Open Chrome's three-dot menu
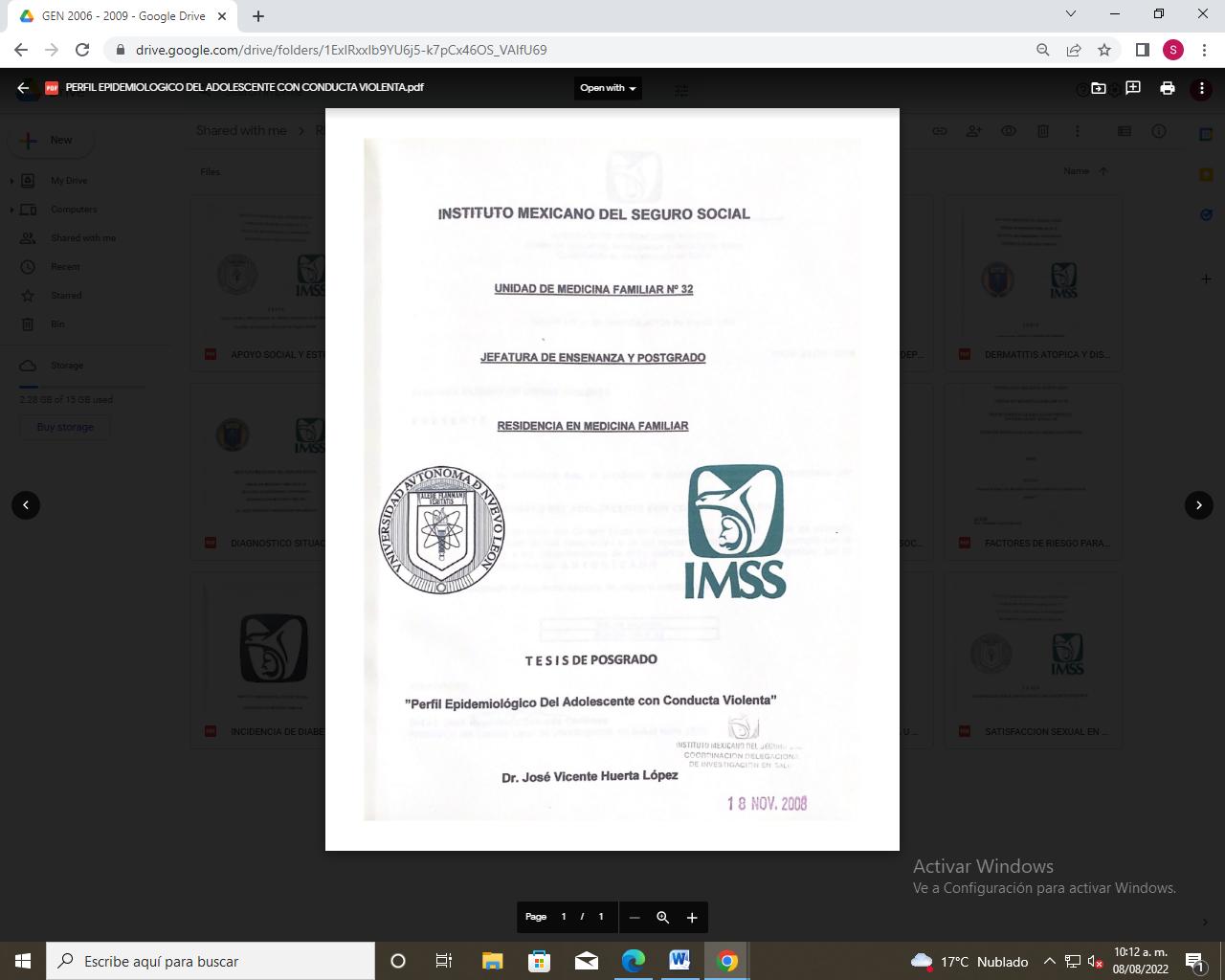Screen dimensions: 1225x980 click(1203, 50)
